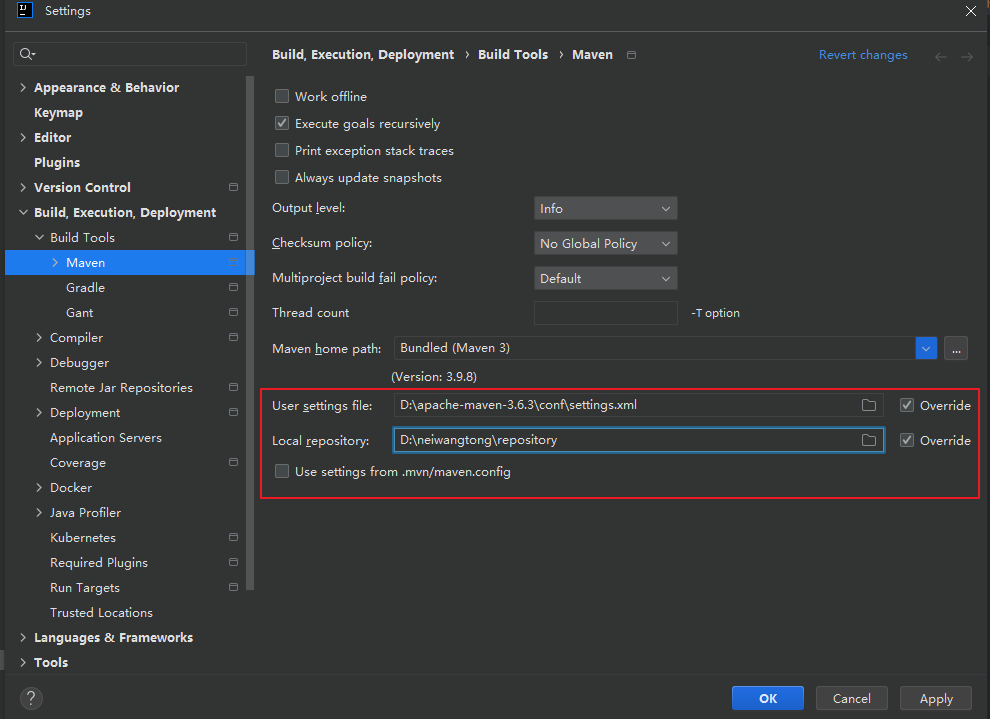
Task: Click the settings tree vertical scrollbar
Action: (250, 333)
